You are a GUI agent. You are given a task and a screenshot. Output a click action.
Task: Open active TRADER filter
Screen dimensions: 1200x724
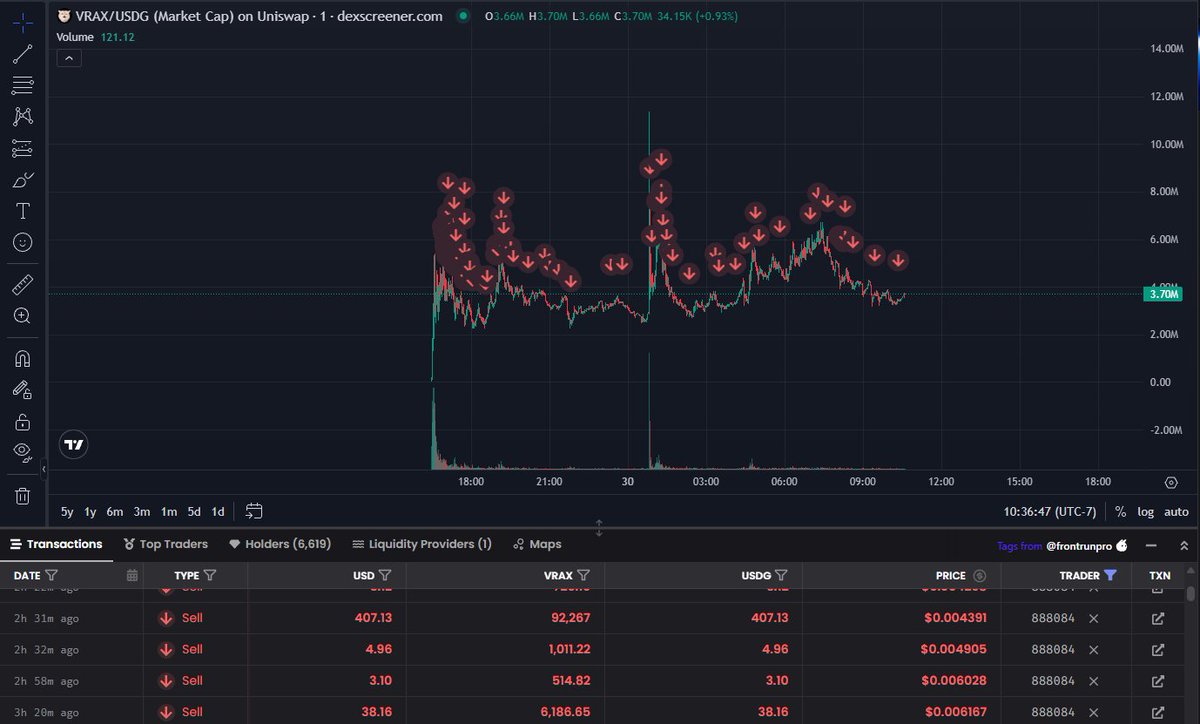pyautogui.click(x=1110, y=575)
